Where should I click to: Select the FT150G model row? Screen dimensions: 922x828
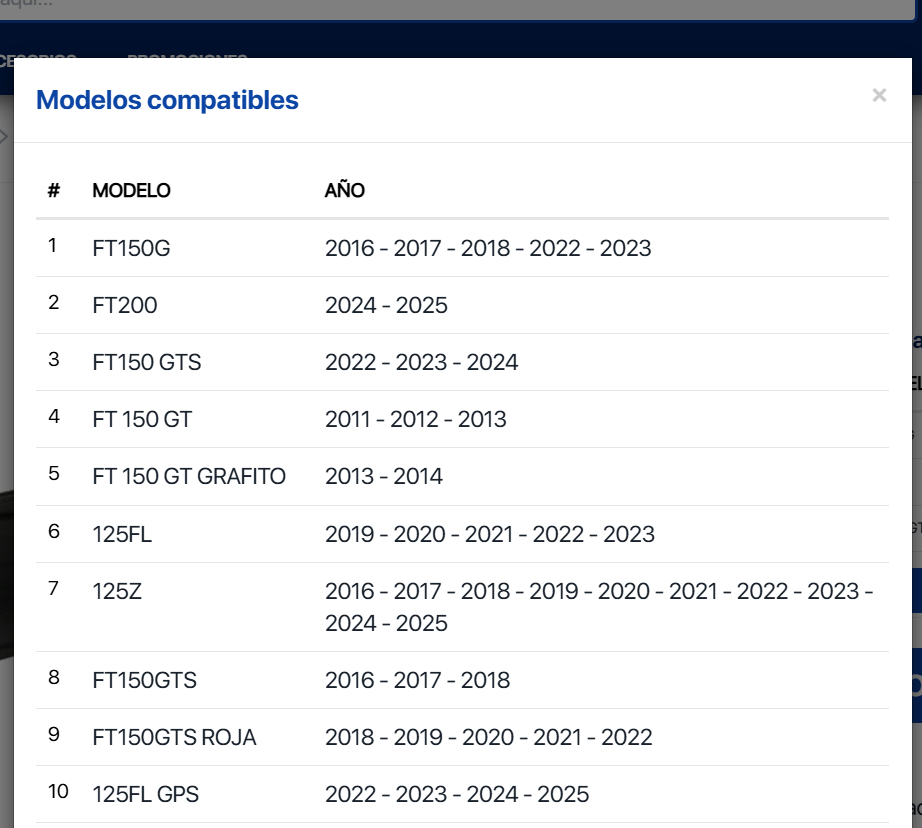131,248
